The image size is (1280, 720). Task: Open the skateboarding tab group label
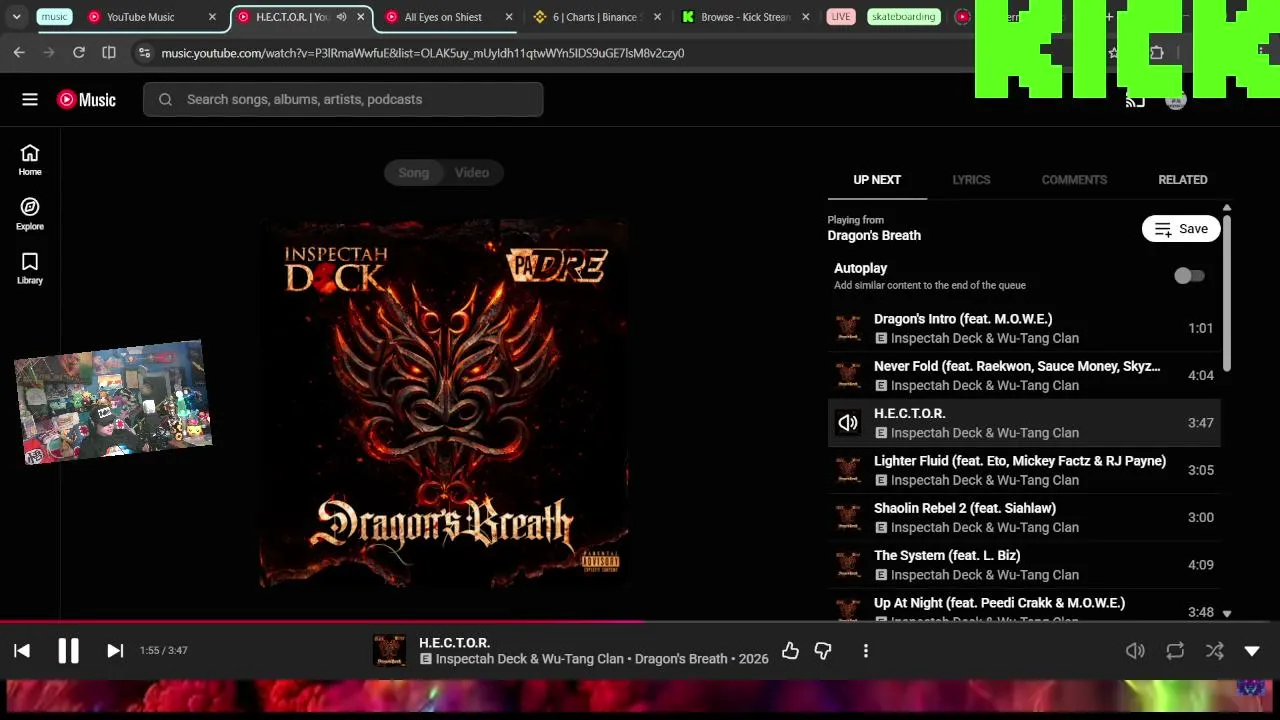[x=903, y=17]
